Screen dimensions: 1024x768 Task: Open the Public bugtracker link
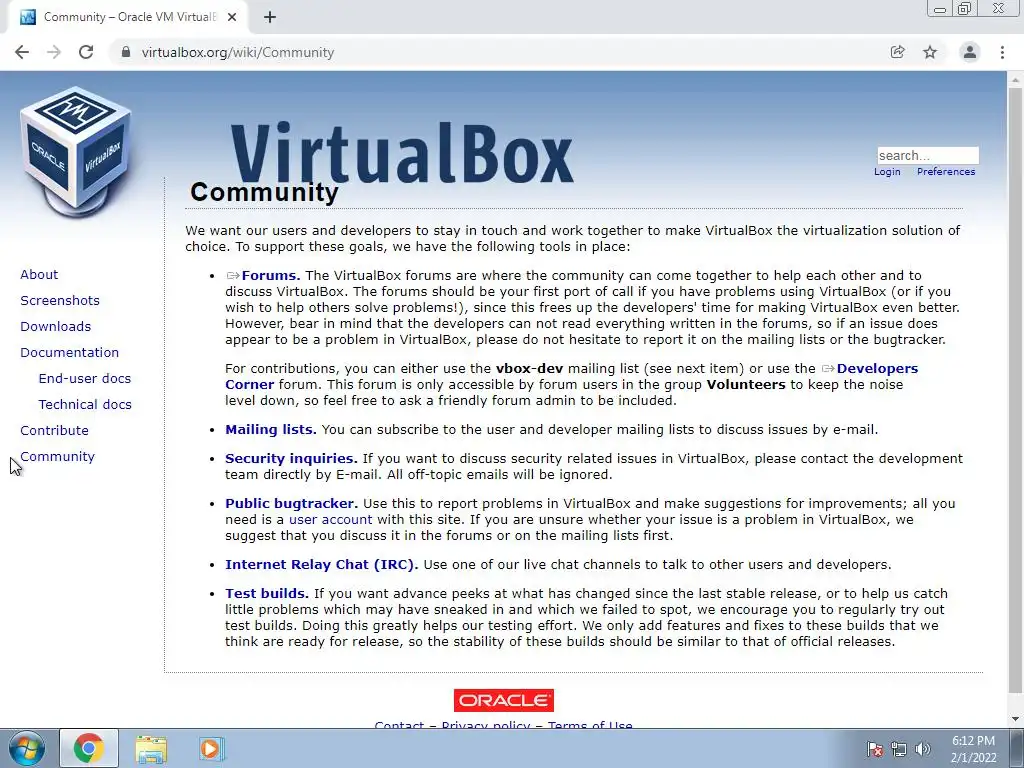[291, 504]
